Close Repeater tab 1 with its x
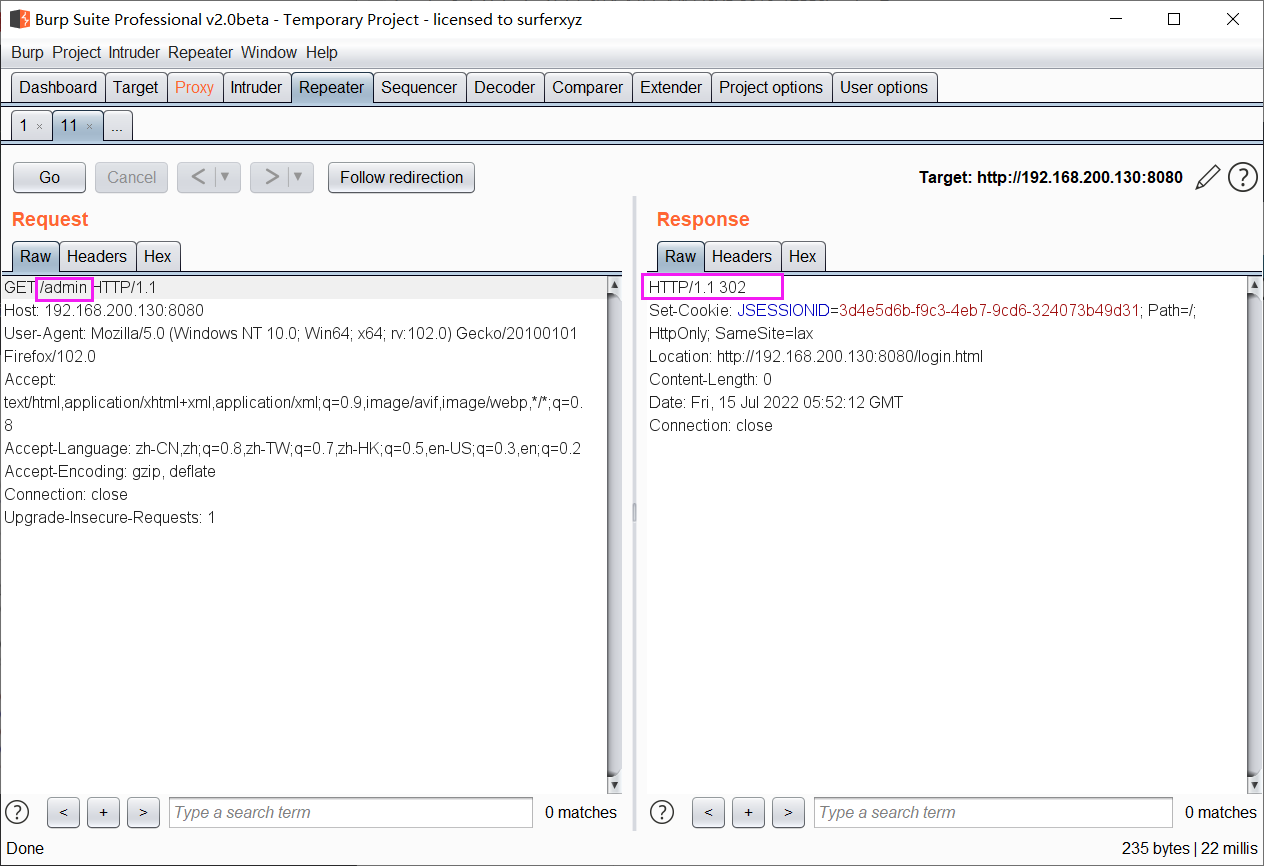The width and height of the screenshot is (1264, 866). [39, 127]
